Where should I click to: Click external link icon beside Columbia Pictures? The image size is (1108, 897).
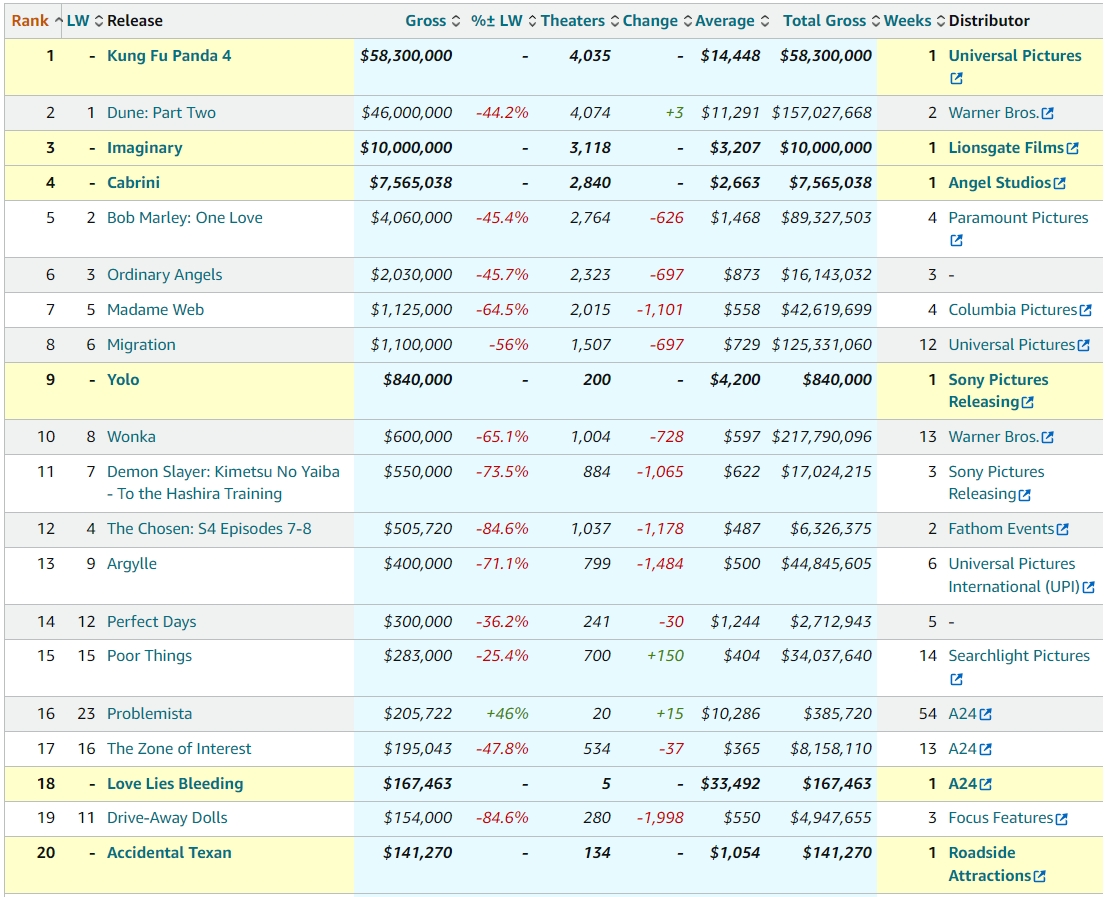(x=1085, y=310)
